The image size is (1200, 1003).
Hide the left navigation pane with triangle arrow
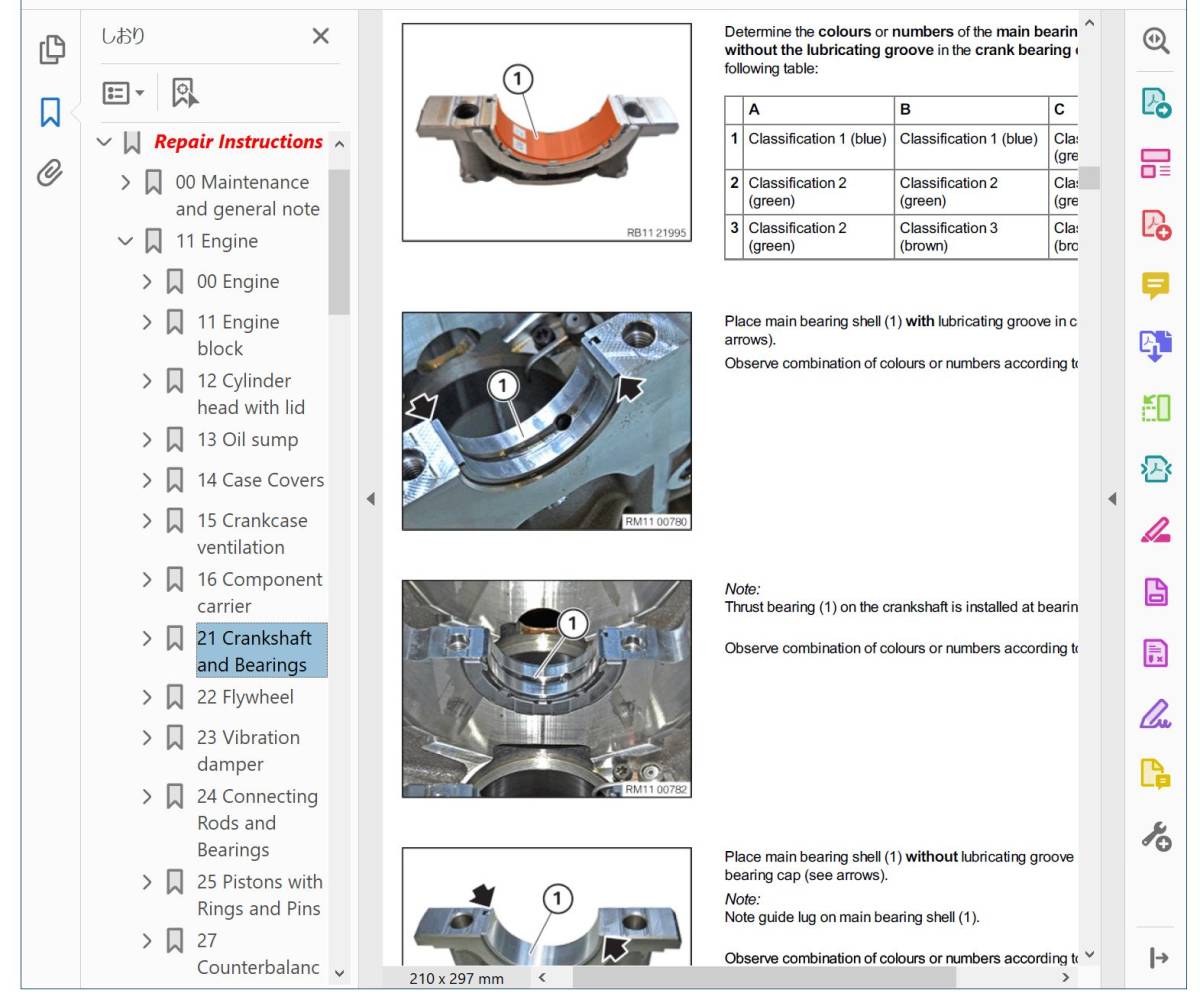(370, 498)
